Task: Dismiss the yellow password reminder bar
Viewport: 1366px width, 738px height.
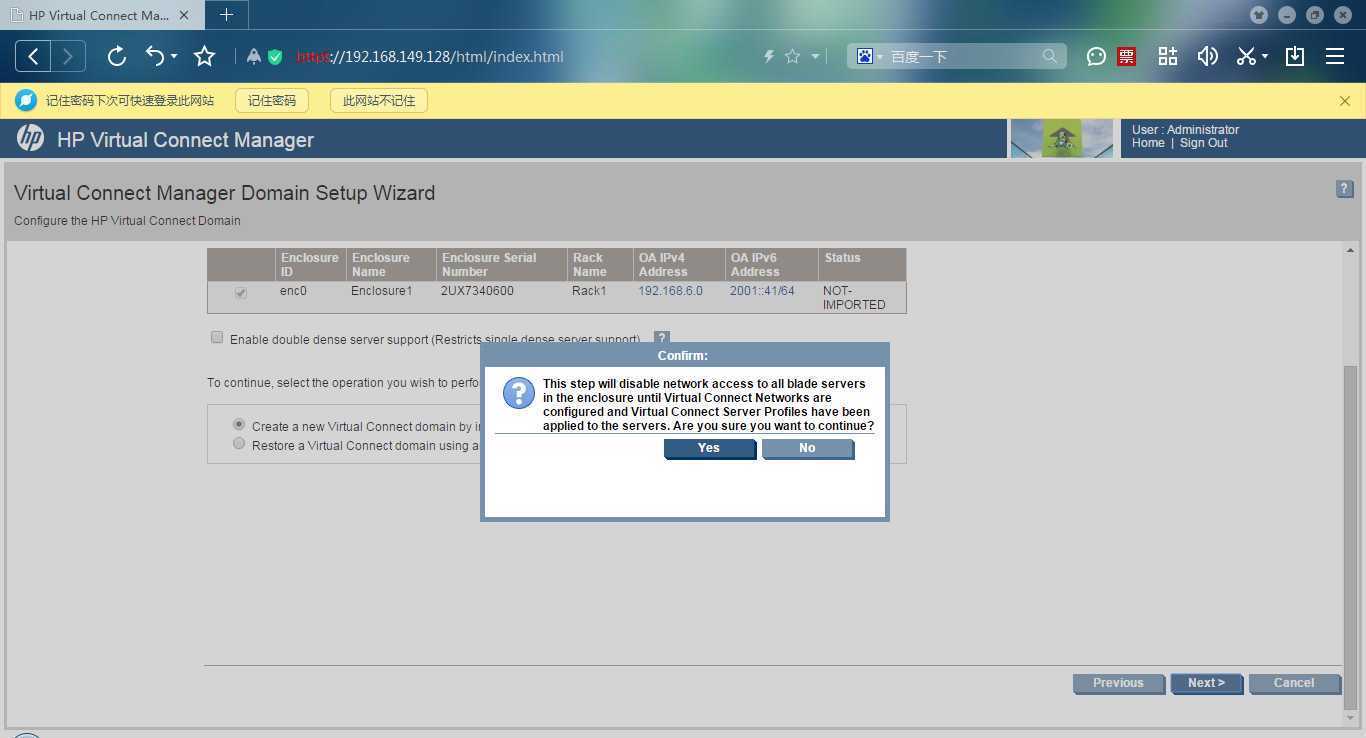Action: [1345, 101]
